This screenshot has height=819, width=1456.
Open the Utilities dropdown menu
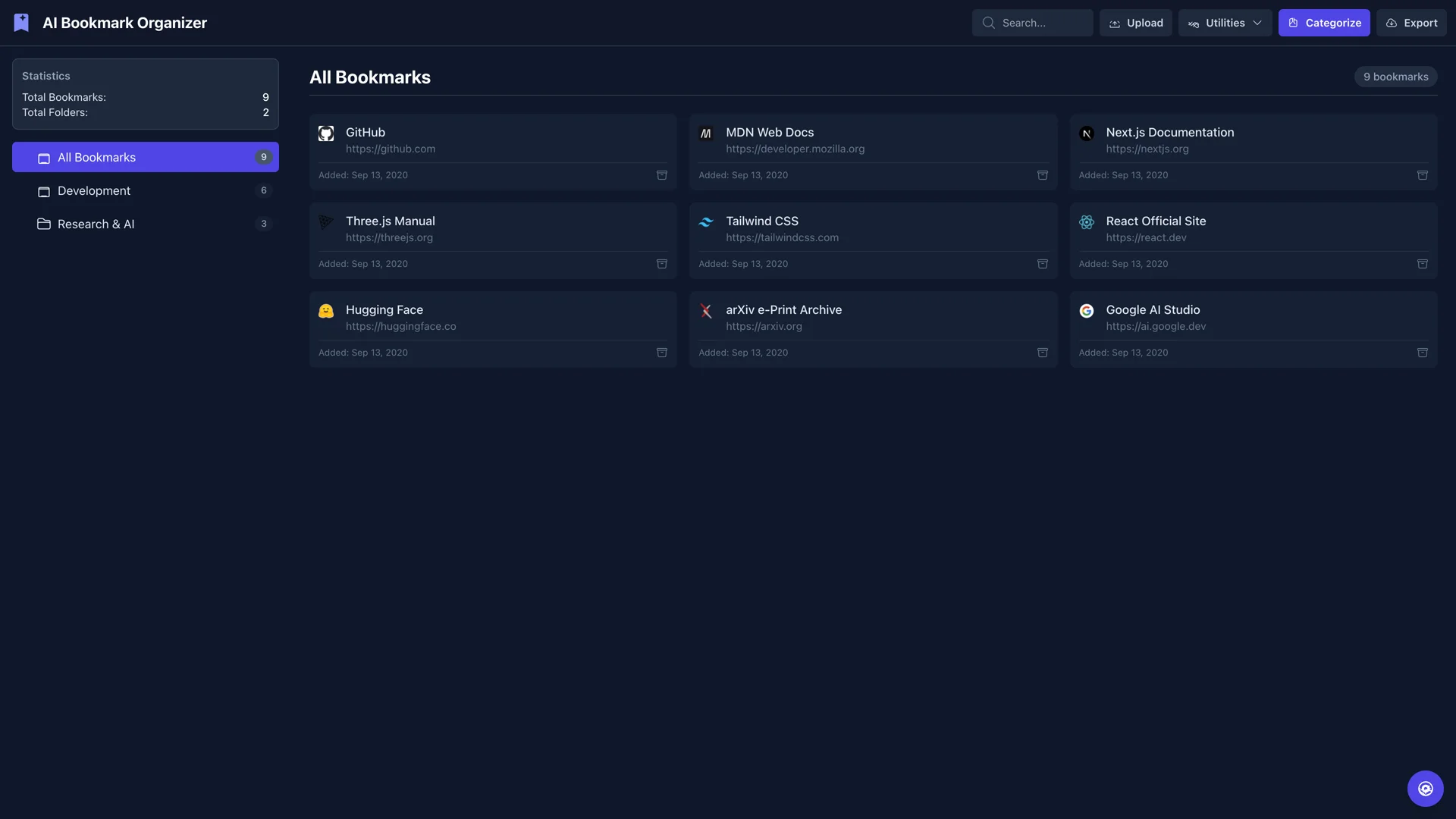(x=1225, y=23)
